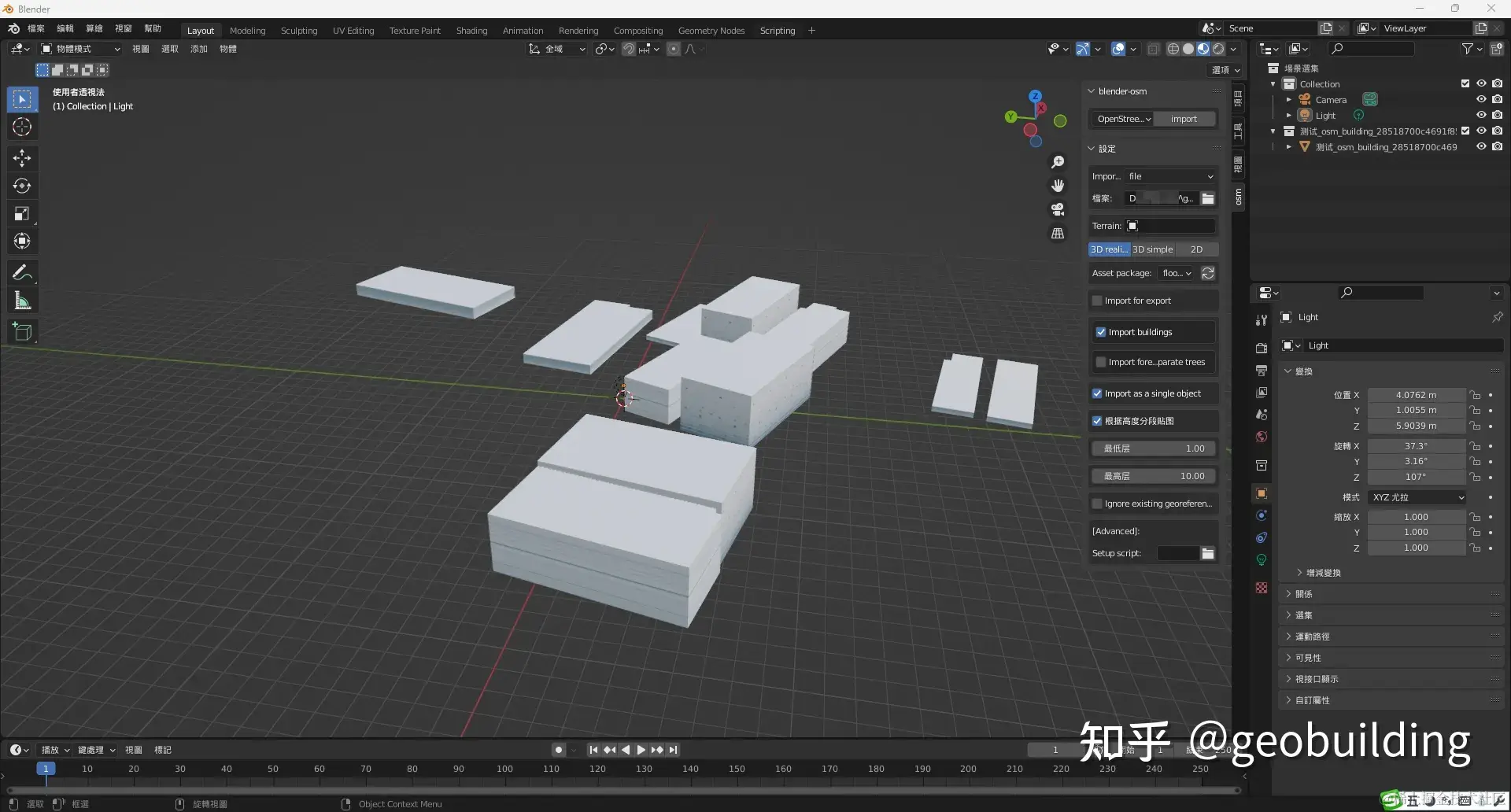
Task: Enable Import for export checkbox
Action: pyautogui.click(x=1097, y=301)
